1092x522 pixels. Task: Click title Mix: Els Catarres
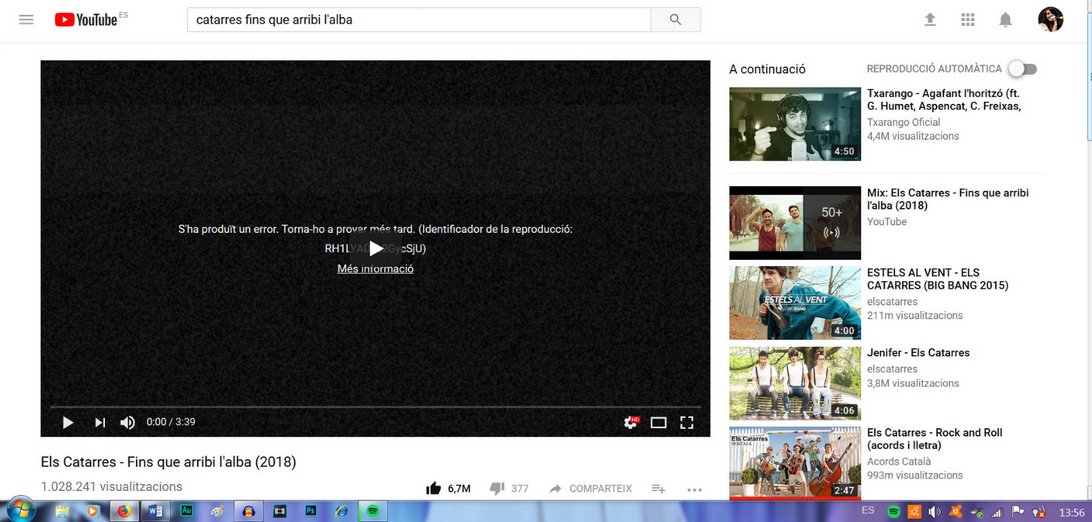948,199
